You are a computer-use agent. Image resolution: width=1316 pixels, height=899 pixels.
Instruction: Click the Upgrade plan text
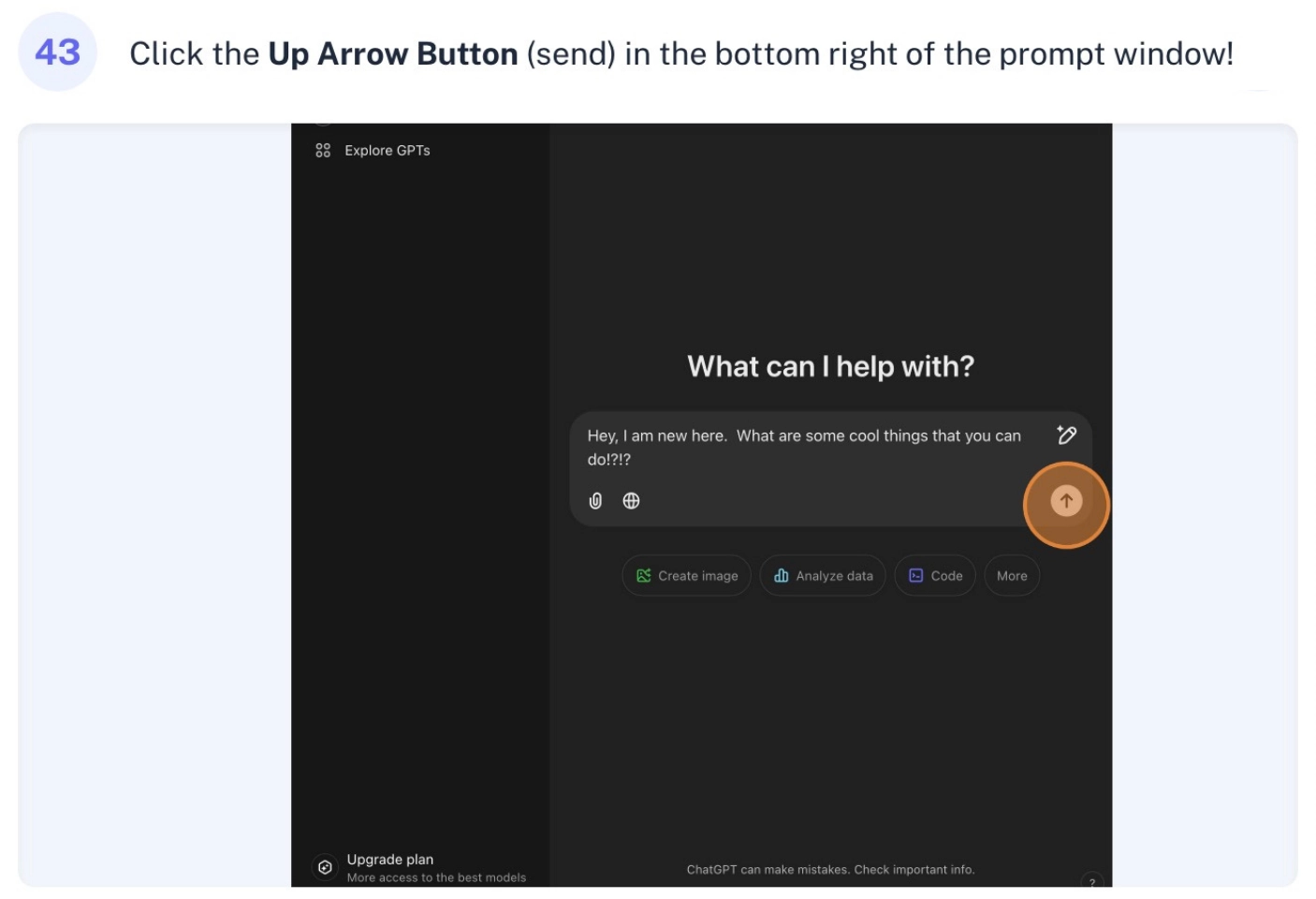pyautogui.click(x=390, y=860)
